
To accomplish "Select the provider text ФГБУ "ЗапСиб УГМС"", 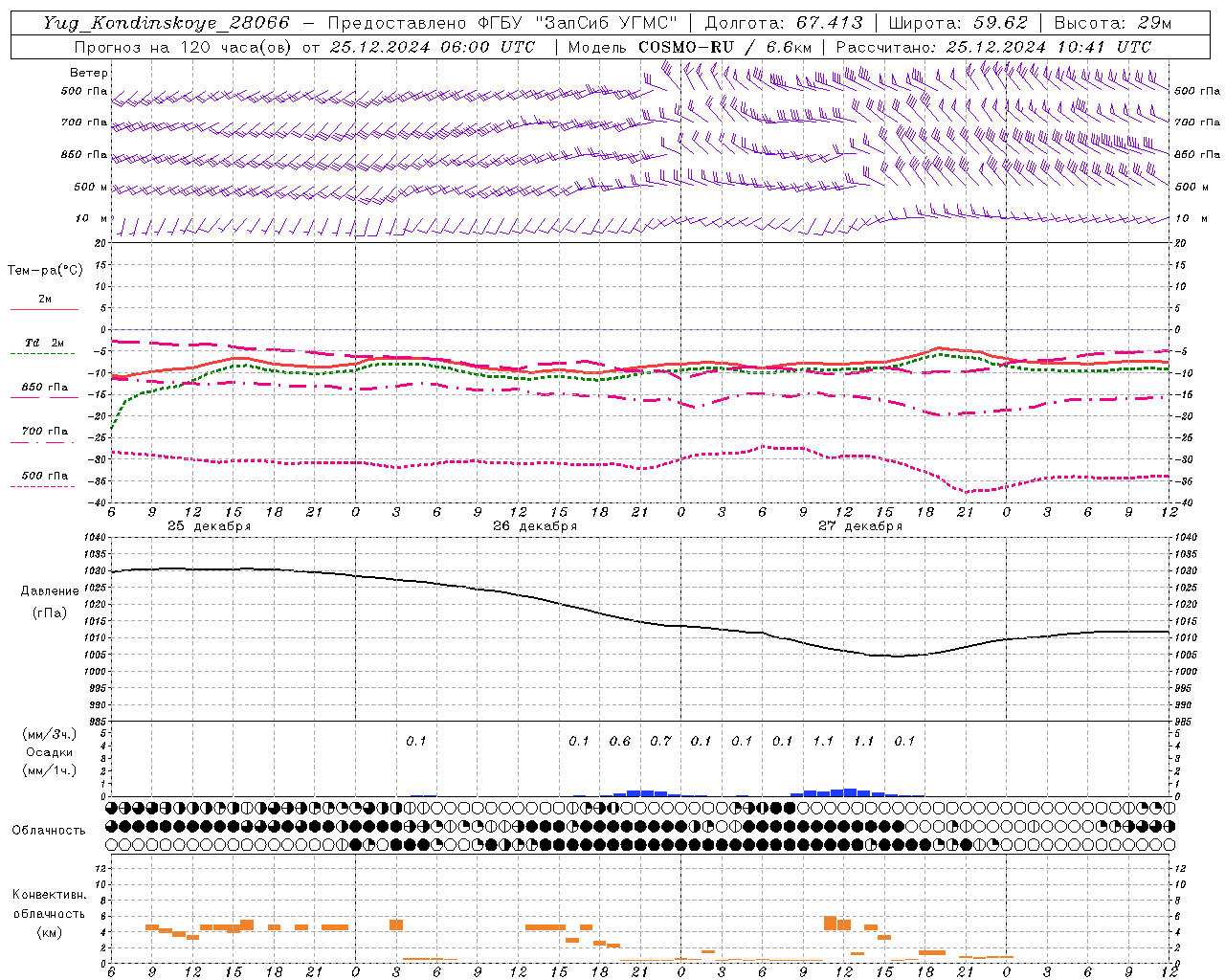I will 577,23.
